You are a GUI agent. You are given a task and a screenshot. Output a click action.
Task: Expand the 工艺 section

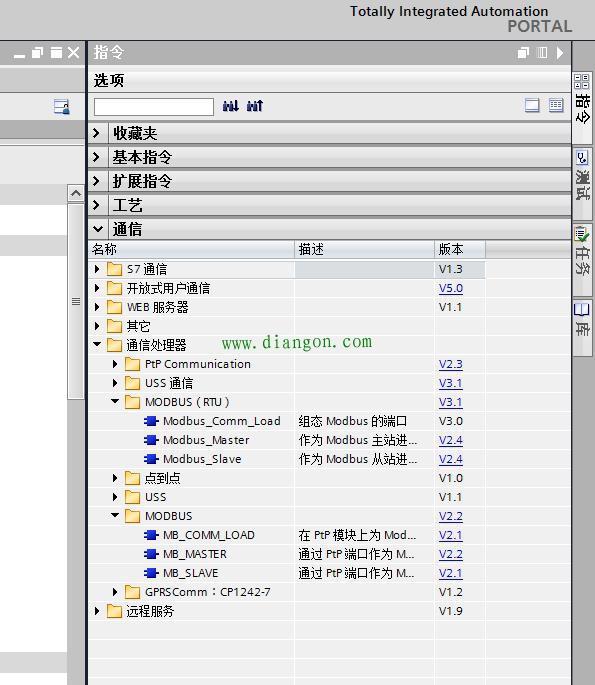97,205
